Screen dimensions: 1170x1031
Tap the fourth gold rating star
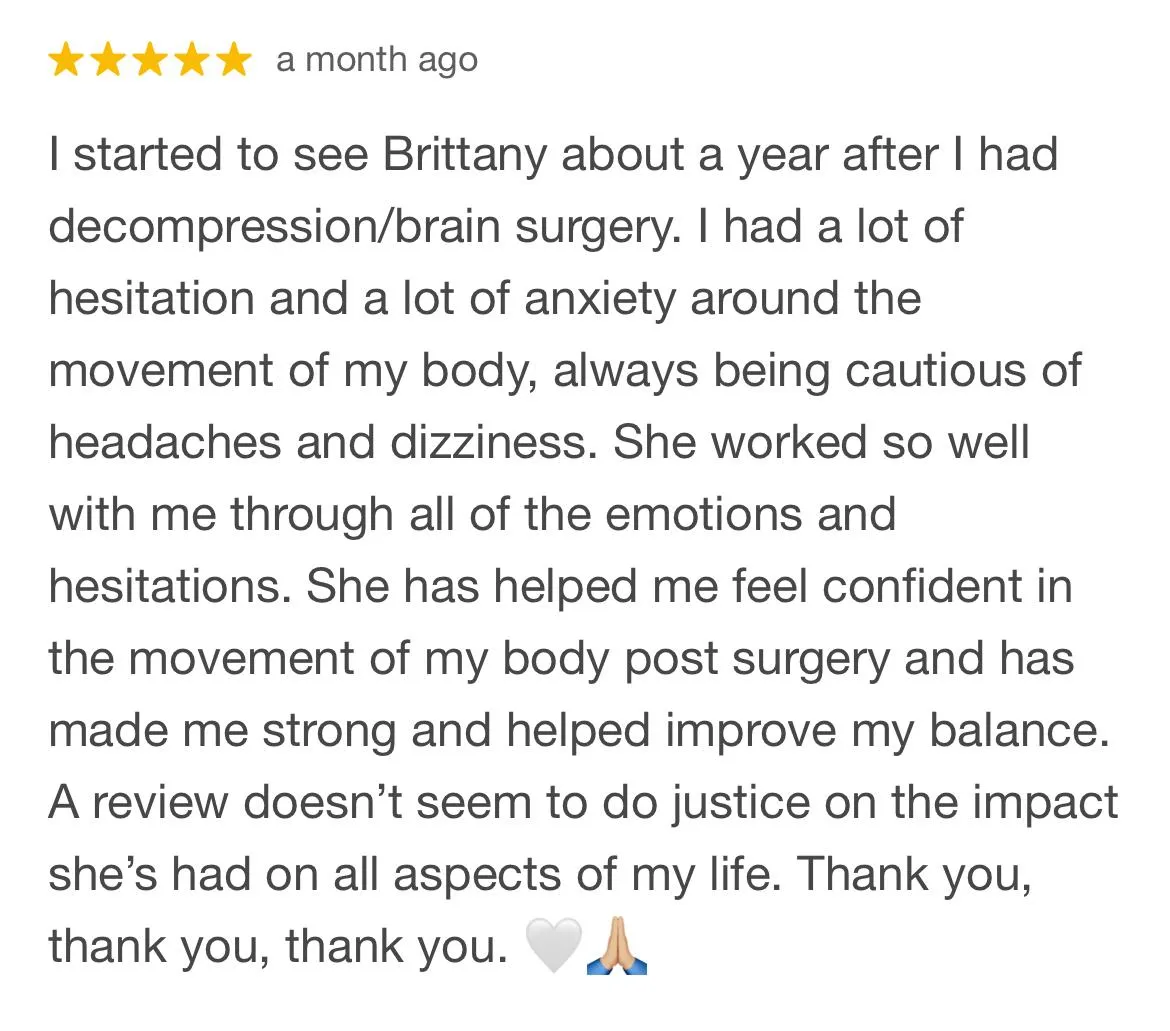pyautogui.click(x=193, y=60)
